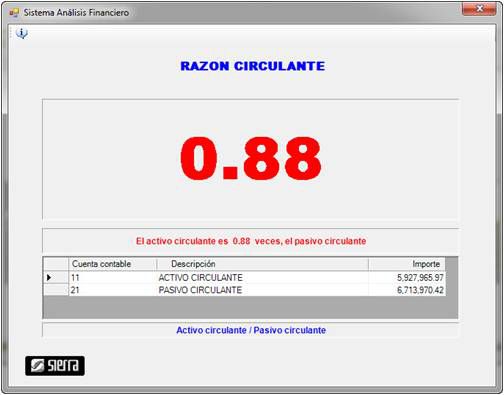Click the information icon in the toolbar

pyautogui.click(x=22, y=33)
